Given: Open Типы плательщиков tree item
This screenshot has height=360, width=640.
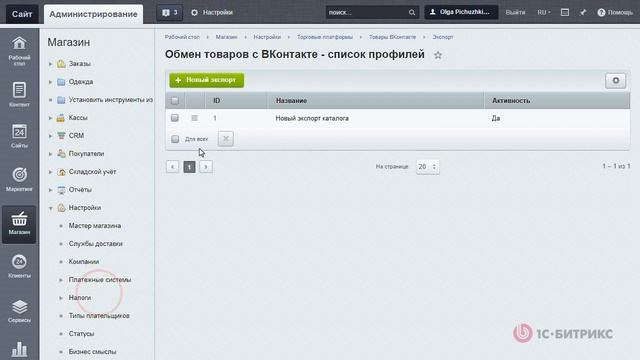Looking at the screenshot, I should pos(99,316).
